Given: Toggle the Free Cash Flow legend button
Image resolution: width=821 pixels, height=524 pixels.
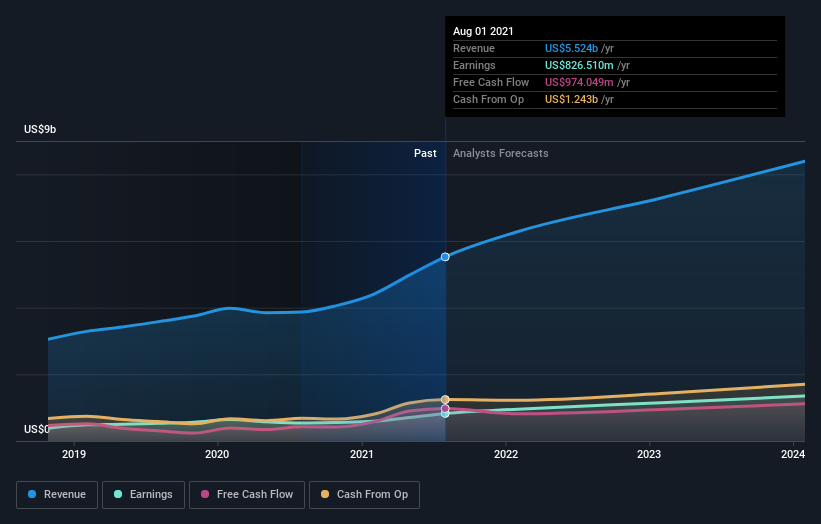Looking at the screenshot, I should (x=247, y=495).
